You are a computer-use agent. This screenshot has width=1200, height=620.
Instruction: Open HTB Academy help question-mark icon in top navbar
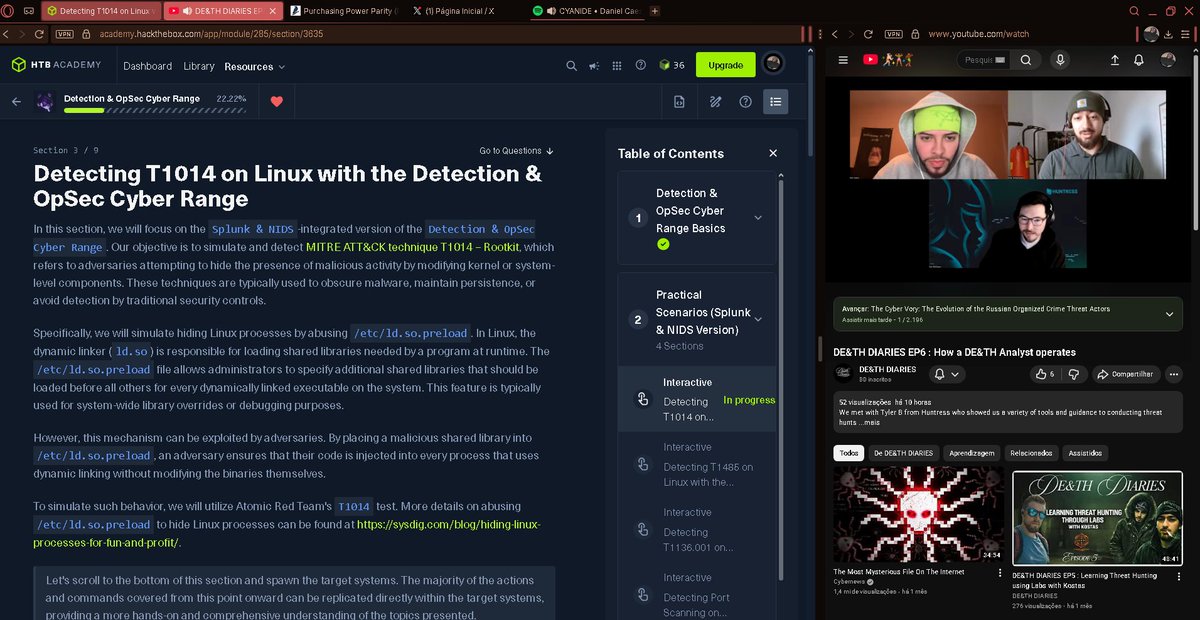pyautogui.click(x=640, y=66)
